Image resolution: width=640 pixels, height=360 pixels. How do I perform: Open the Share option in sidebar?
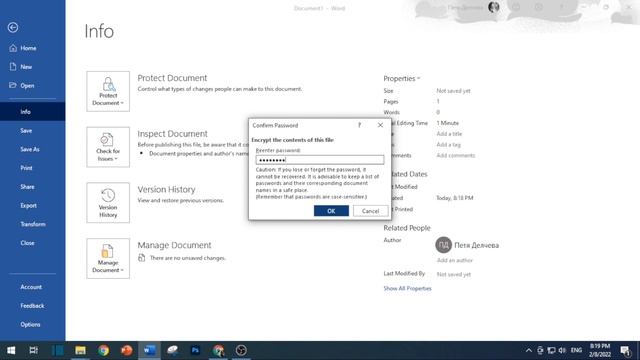27,187
